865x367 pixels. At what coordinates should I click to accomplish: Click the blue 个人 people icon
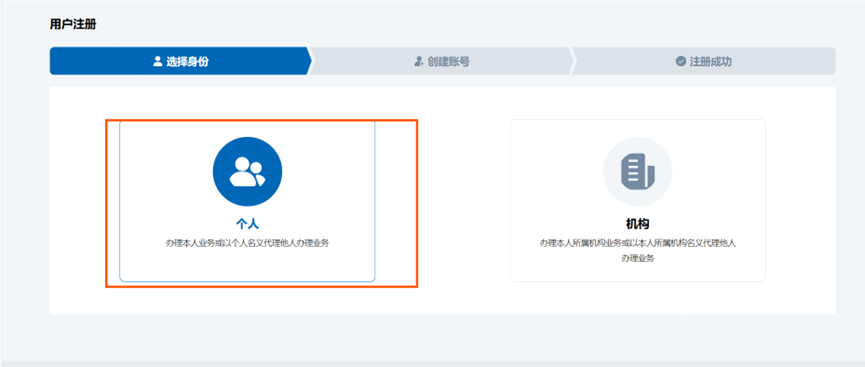click(x=247, y=171)
